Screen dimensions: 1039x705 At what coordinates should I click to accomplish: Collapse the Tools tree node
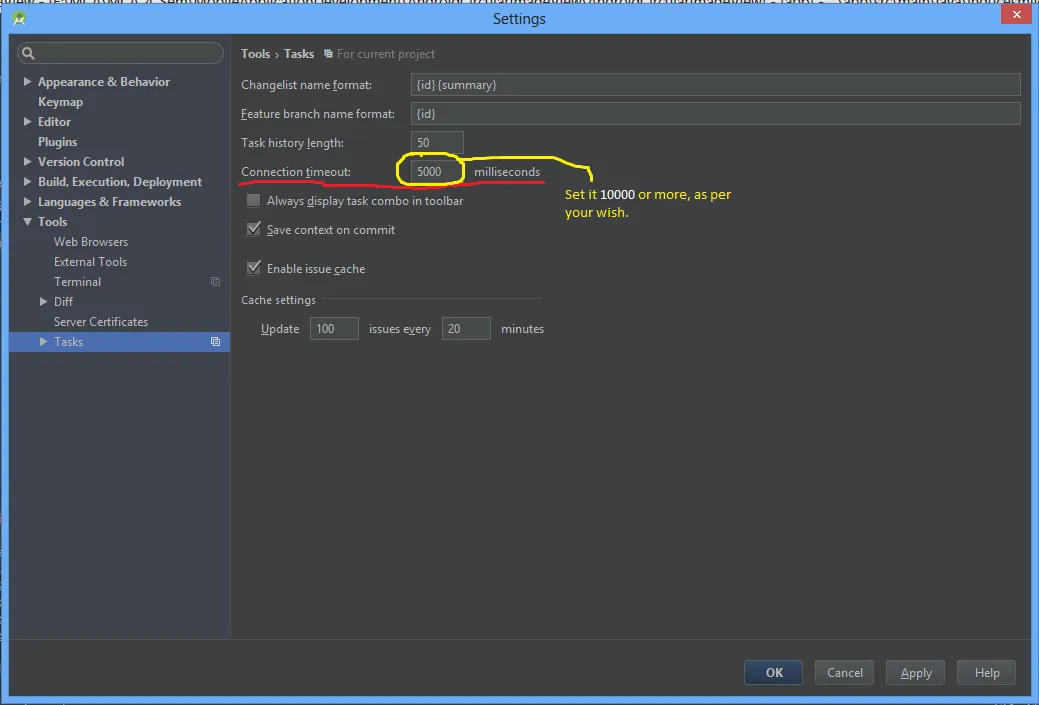25,221
